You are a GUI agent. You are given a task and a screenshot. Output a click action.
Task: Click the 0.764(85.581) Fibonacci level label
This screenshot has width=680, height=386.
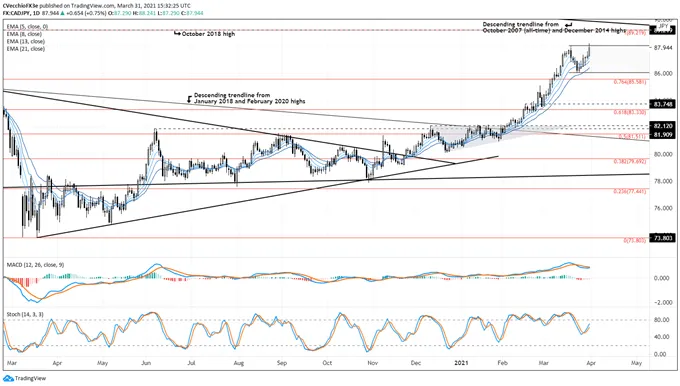tap(630, 82)
